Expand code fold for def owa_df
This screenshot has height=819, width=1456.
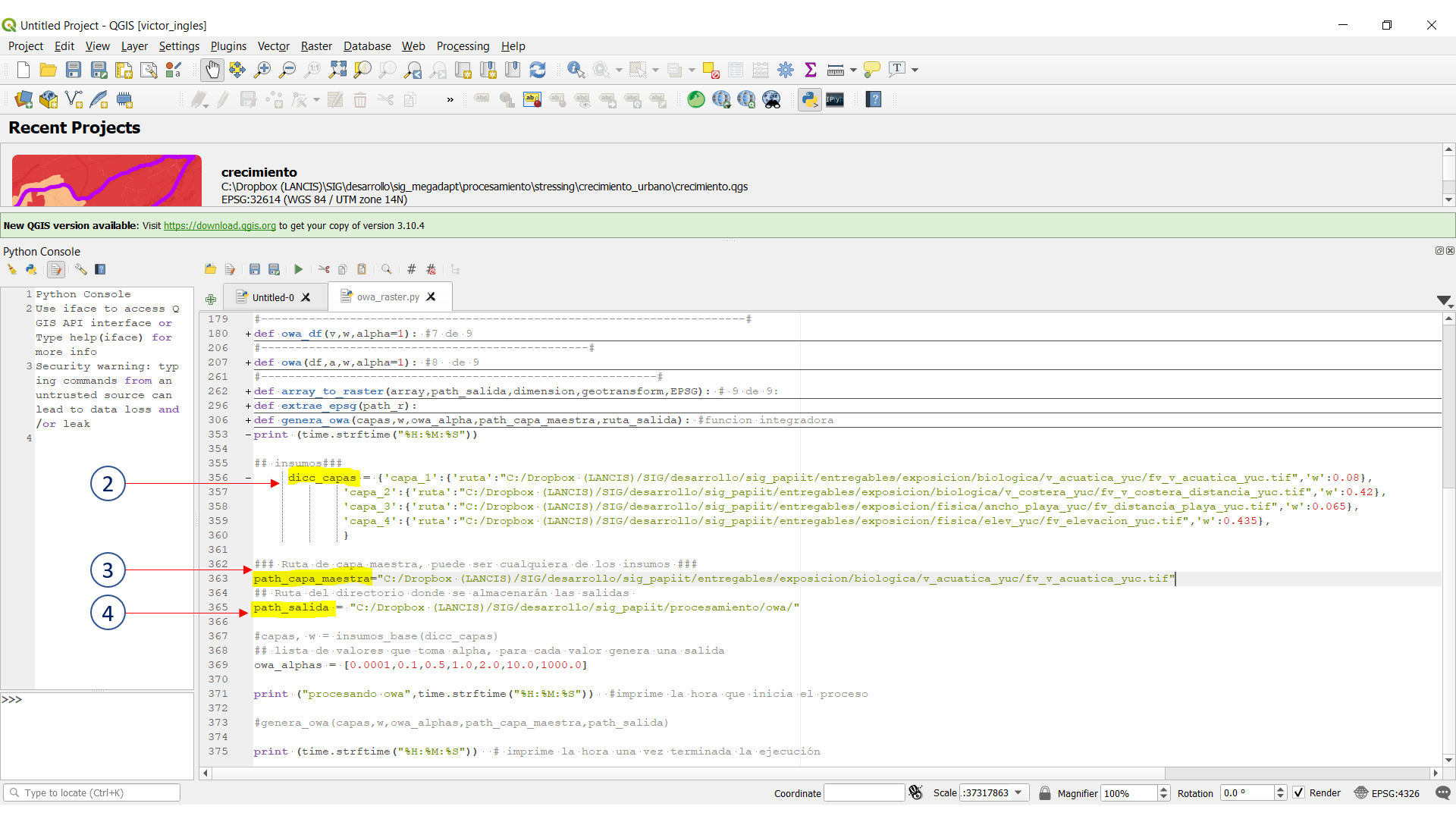[x=248, y=334]
